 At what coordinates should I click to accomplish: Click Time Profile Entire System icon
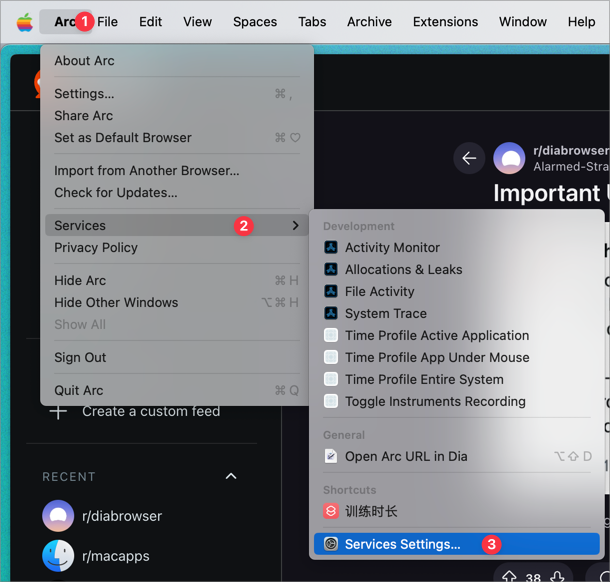[x=331, y=379]
